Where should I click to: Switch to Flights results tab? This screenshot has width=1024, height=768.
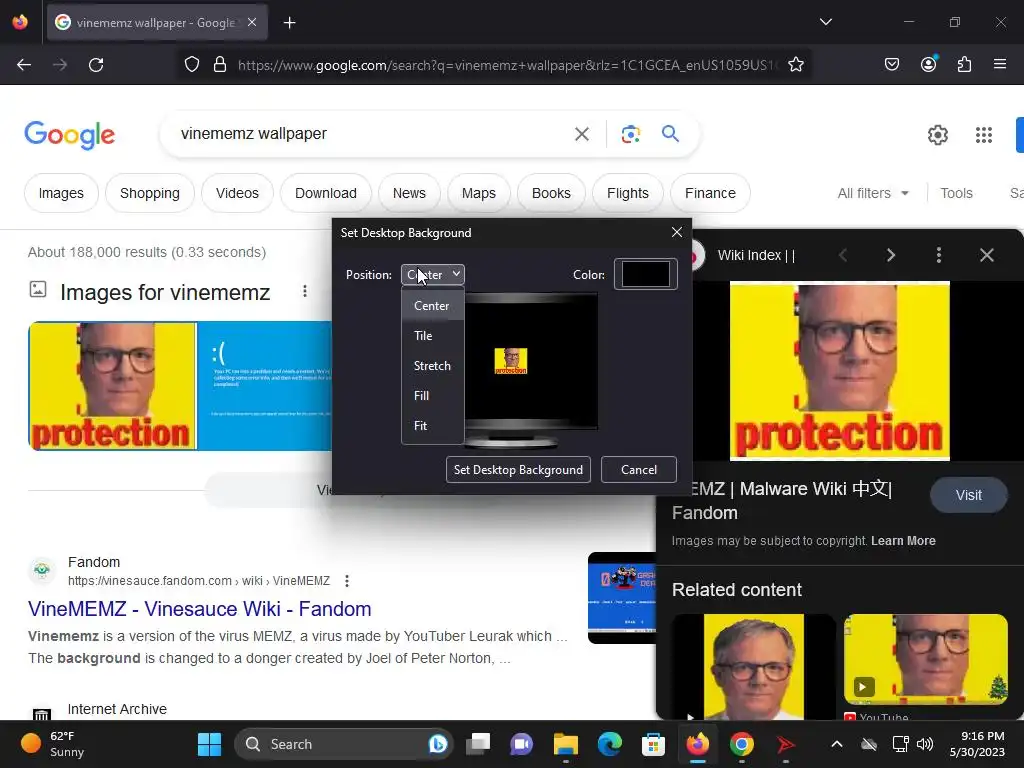point(628,193)
